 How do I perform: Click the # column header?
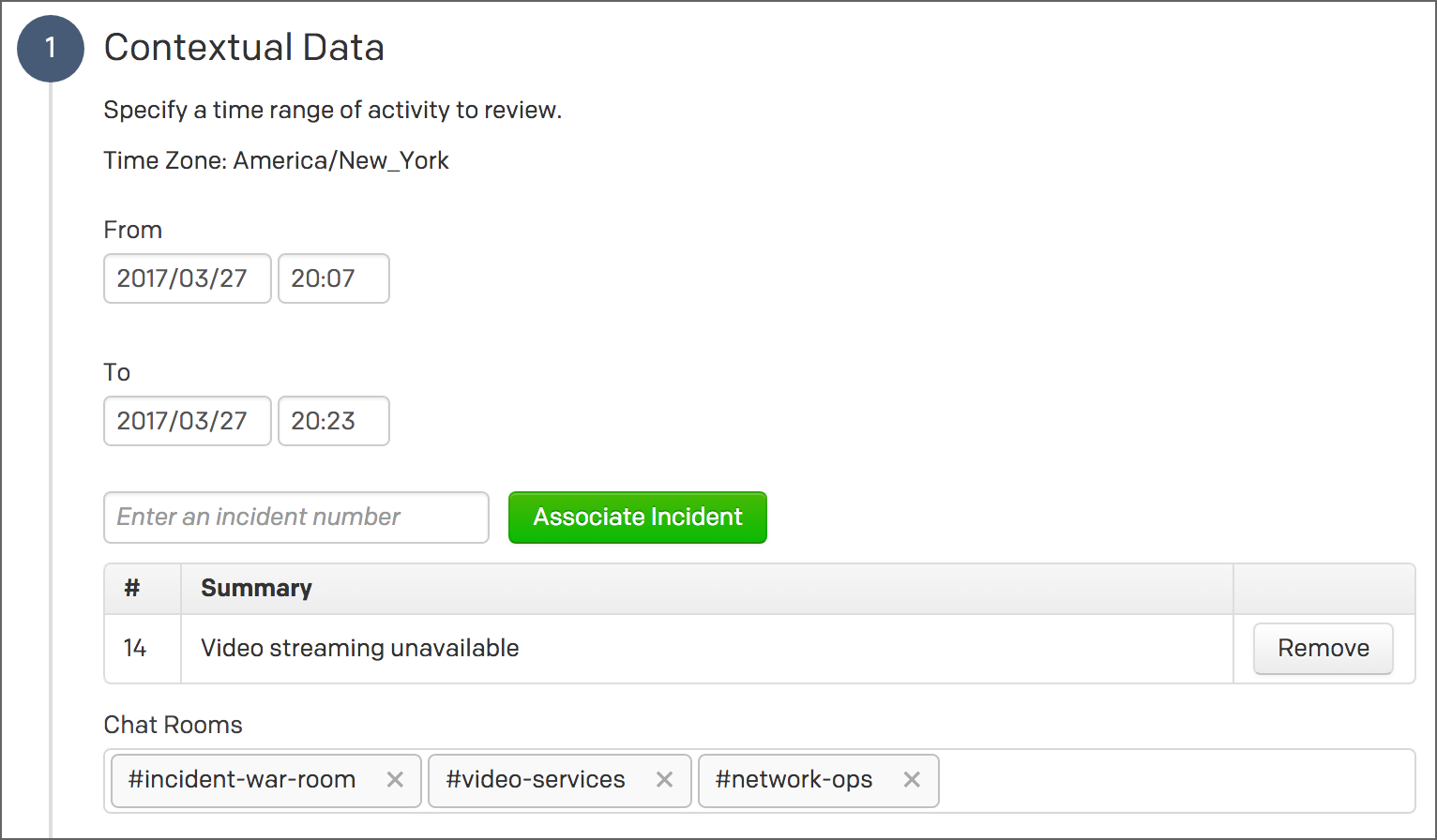point(132,589)
